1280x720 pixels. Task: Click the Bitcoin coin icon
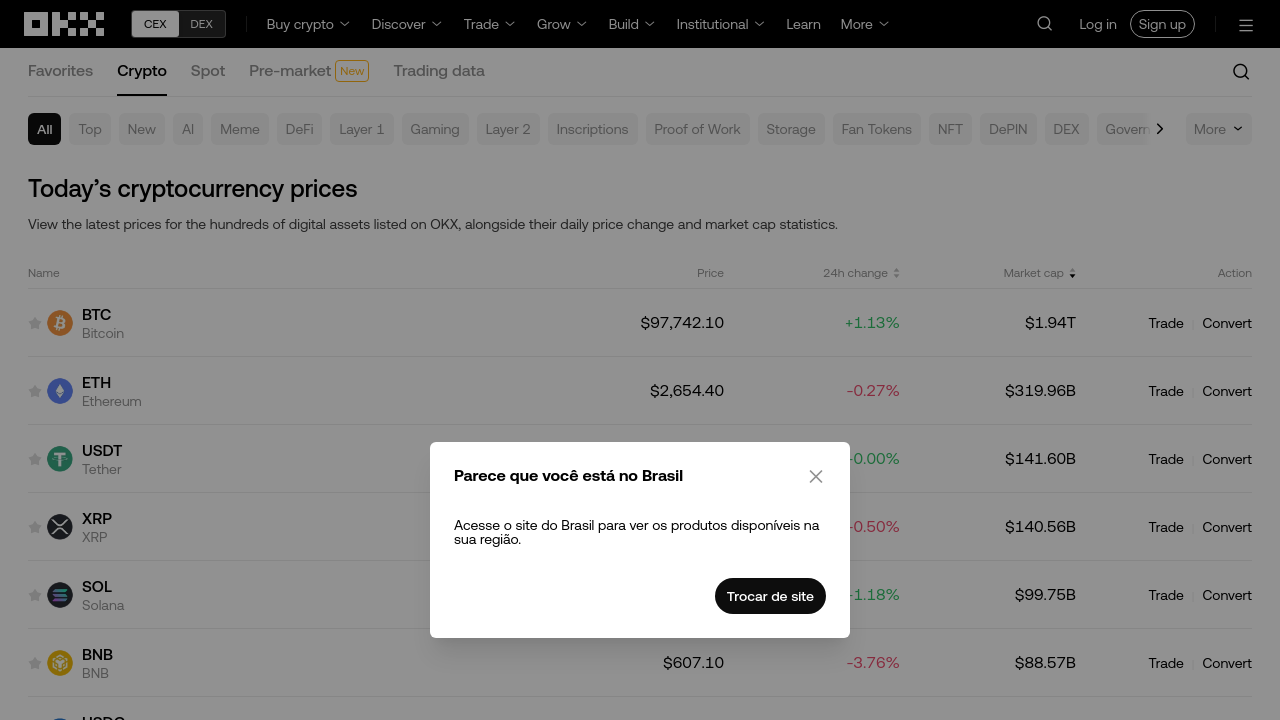(60, 323)
